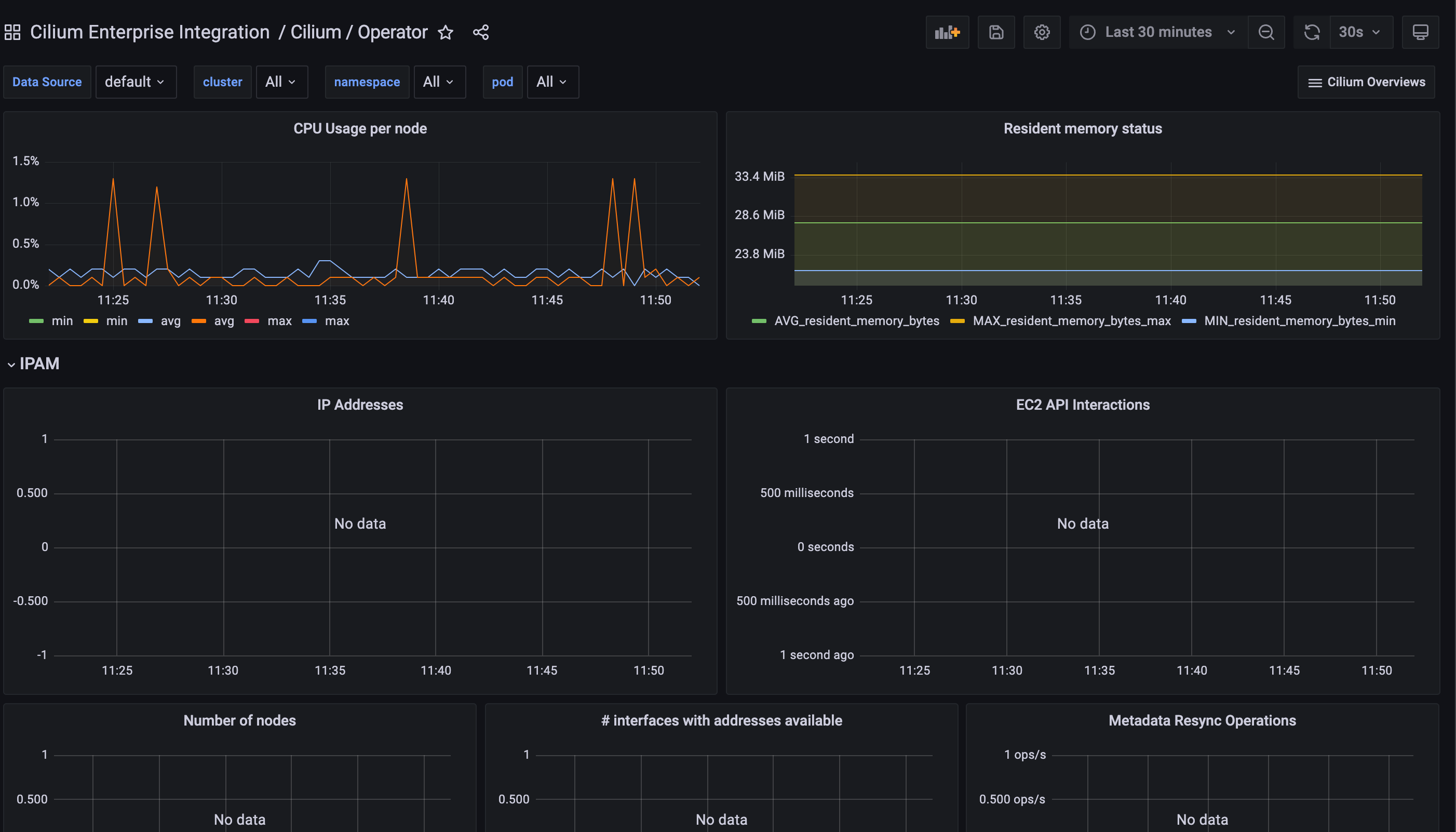Open dashboard settings gear
Screen dimensions: 1456x832
pyautogui.click(x=1041, y=32)
